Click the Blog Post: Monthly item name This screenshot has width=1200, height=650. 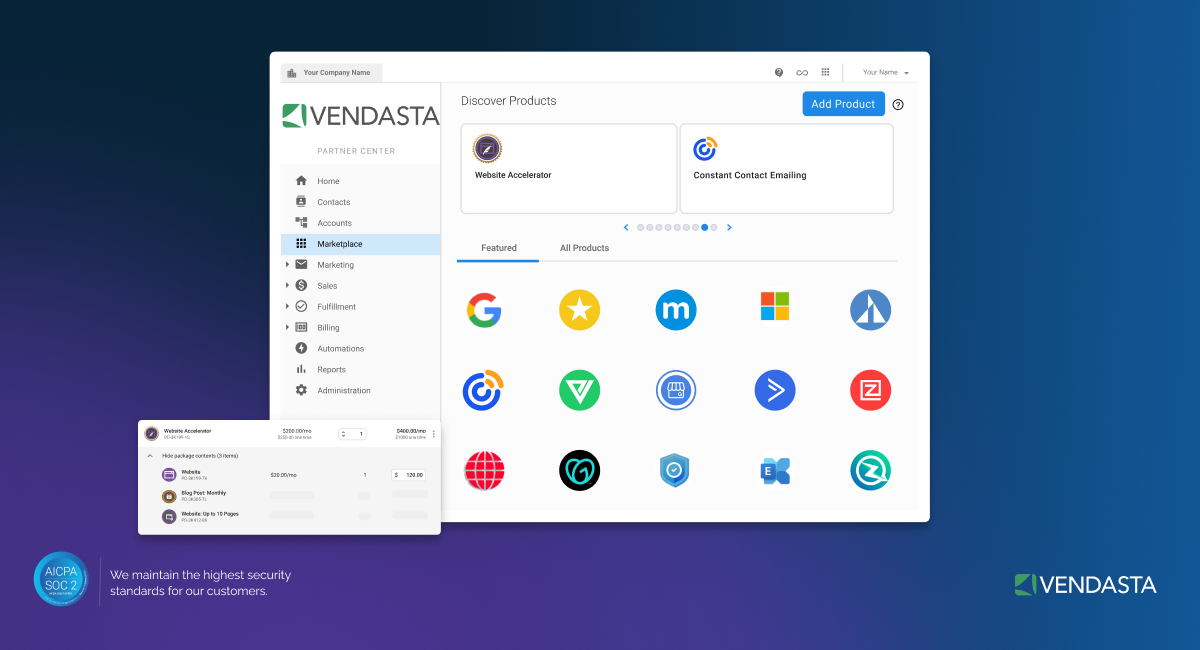[x=203, y=493]
